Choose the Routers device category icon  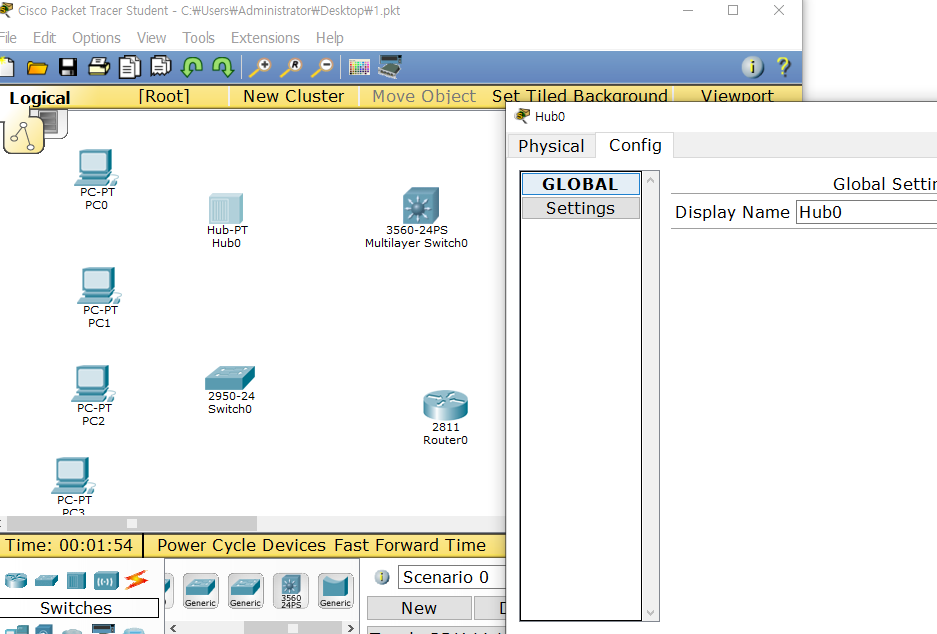pyautogui.click(x=16, y=580)
